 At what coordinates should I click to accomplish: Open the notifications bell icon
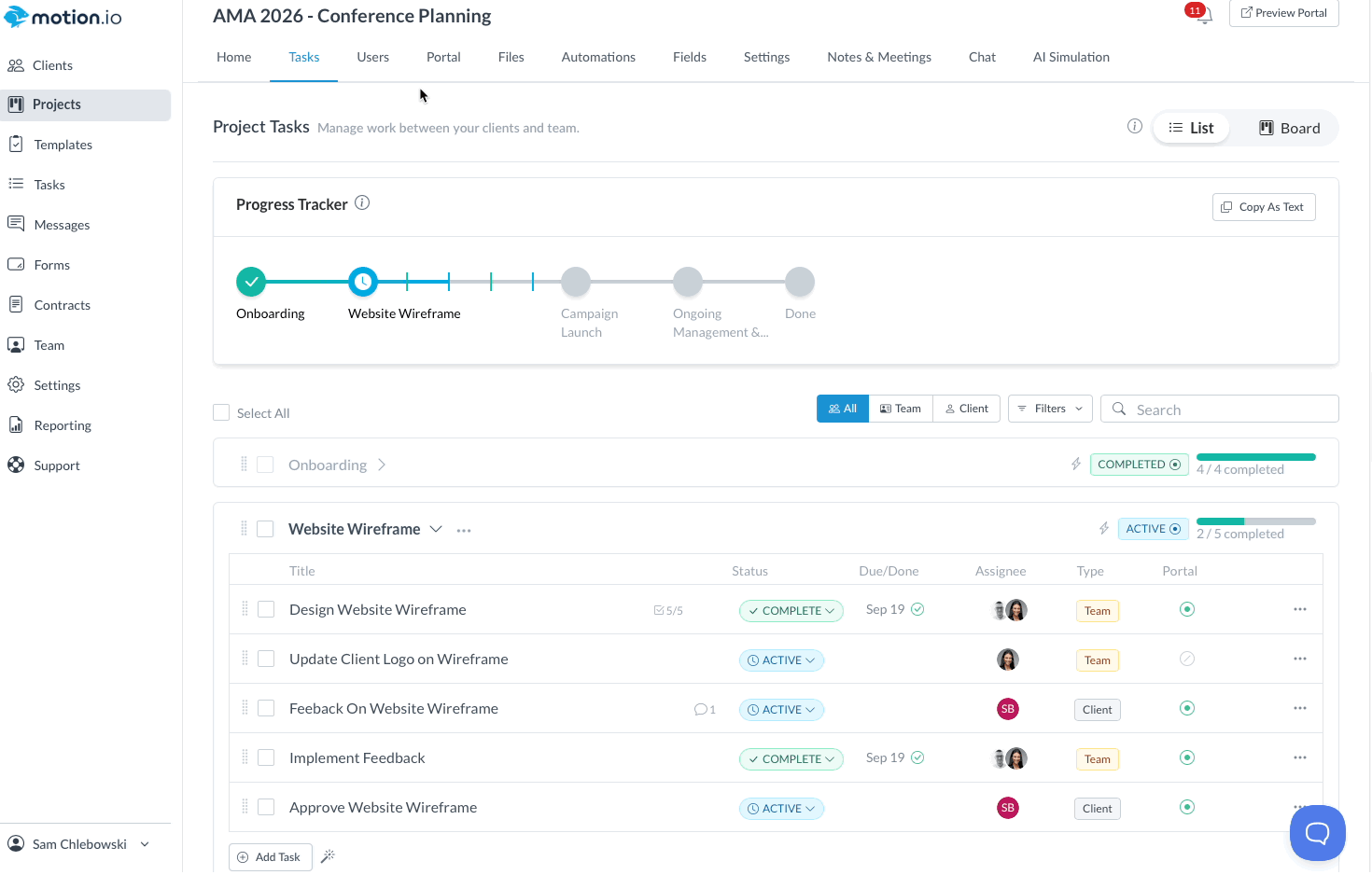tap(1204, 15)
